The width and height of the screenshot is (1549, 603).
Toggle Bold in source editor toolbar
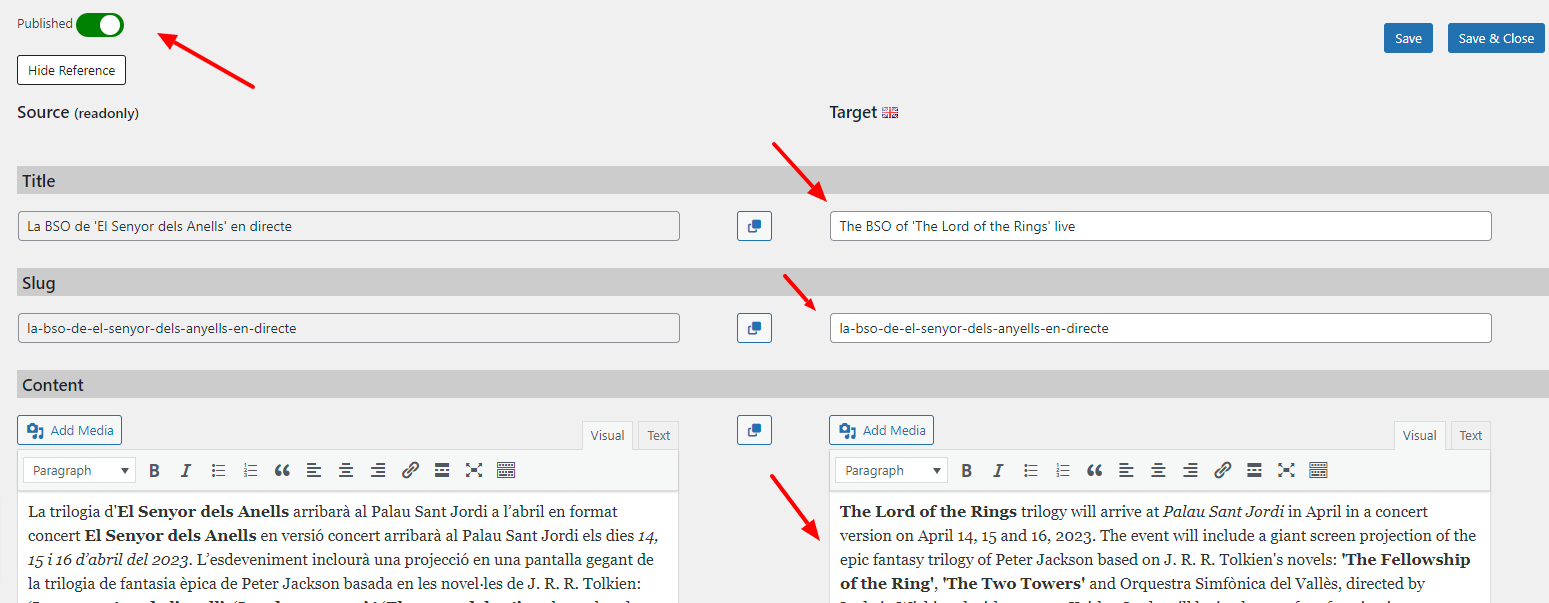click(x=154, y=470)
